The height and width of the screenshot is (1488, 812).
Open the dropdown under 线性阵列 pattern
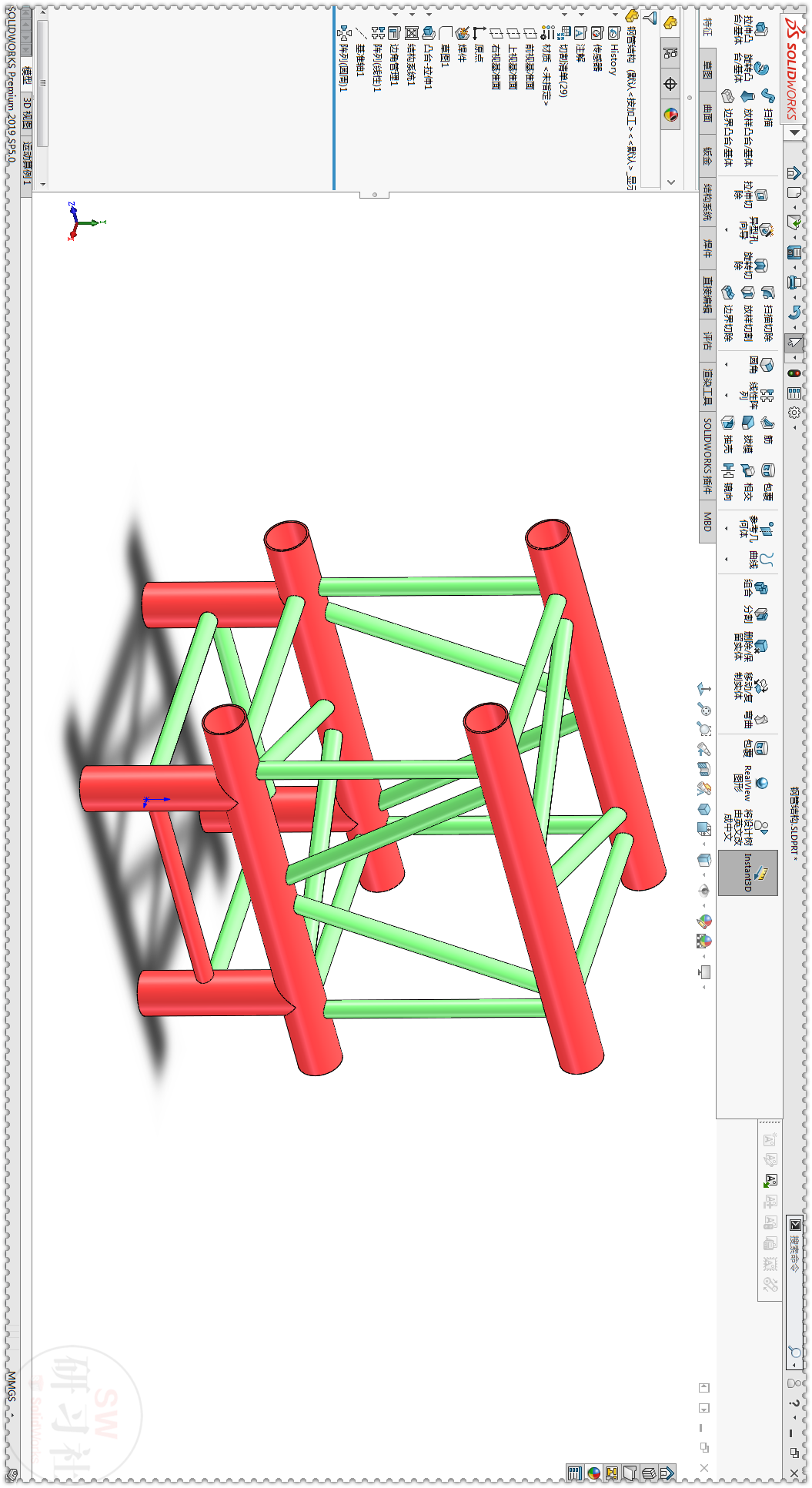(726, 394)
